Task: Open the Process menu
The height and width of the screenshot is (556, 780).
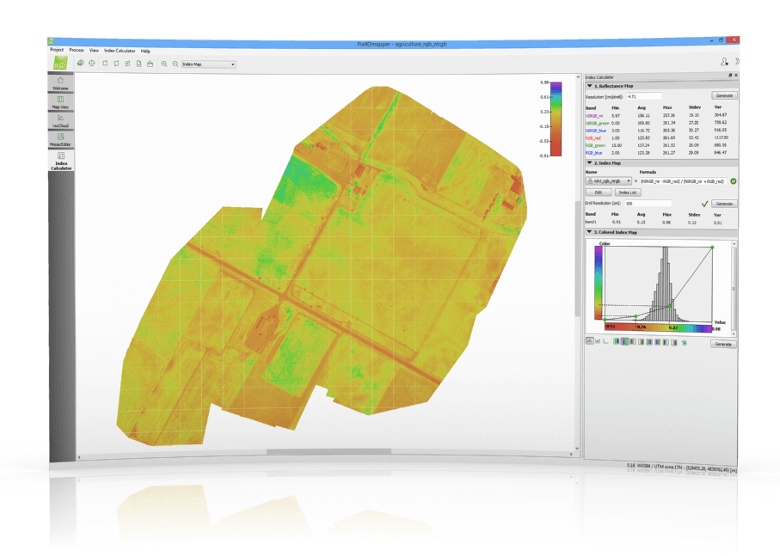Action: (x=77, y=50)
